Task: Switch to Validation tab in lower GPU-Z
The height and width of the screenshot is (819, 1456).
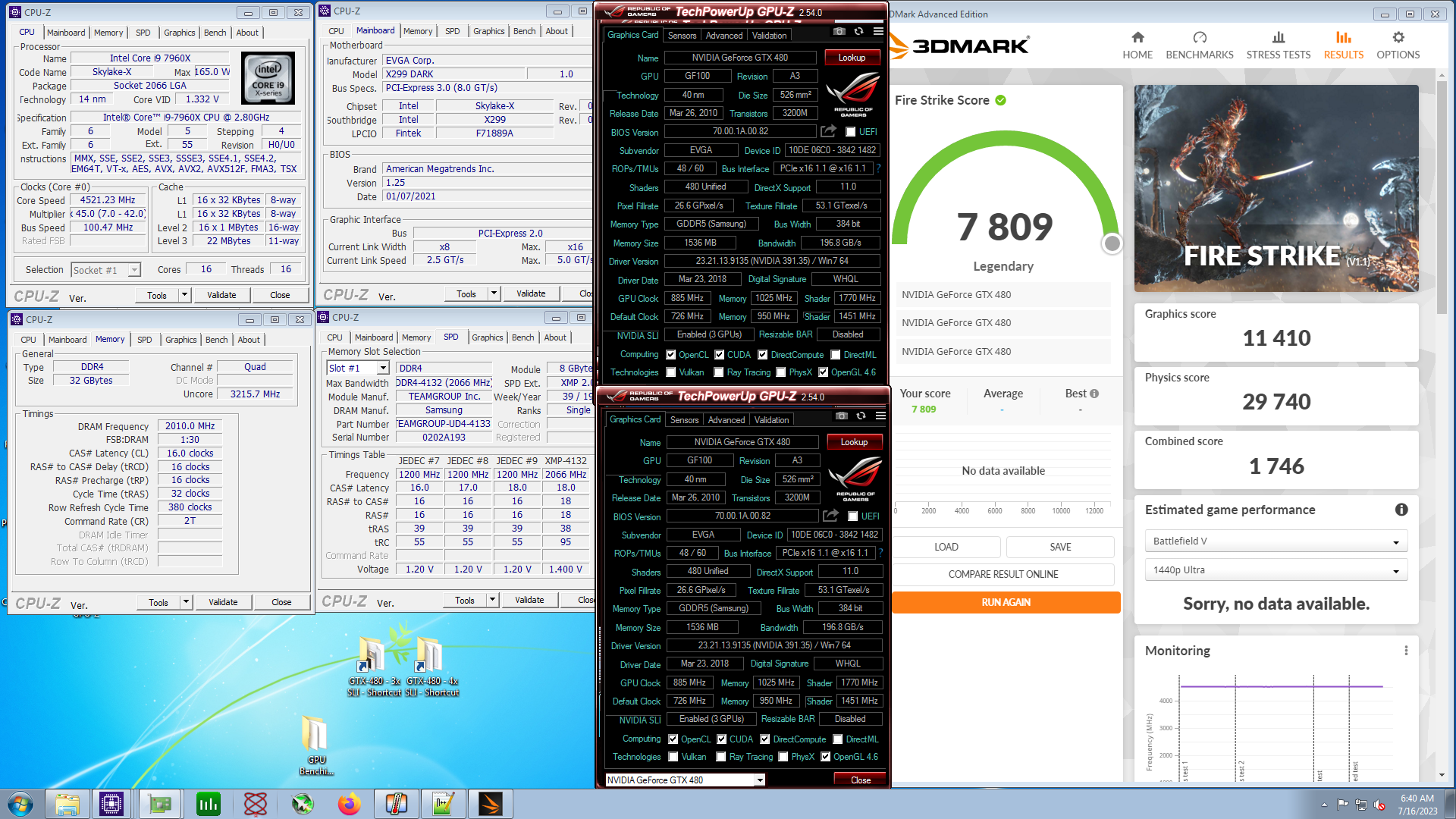Action: point(772,420)
